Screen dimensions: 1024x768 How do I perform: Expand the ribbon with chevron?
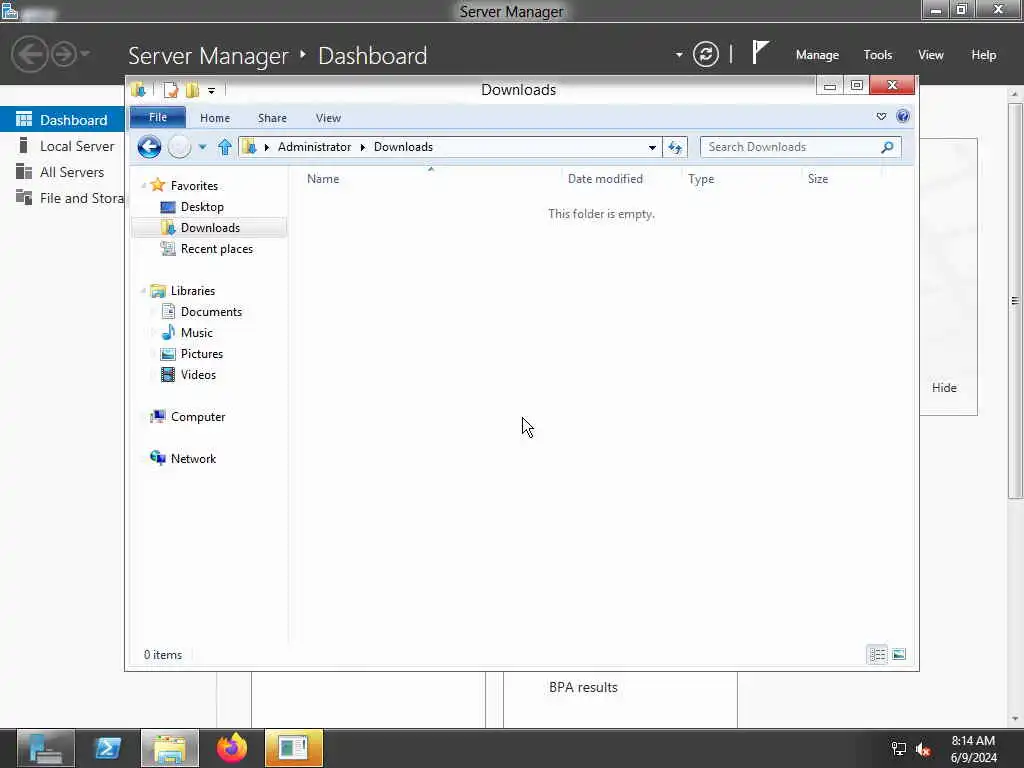[881, 116]
